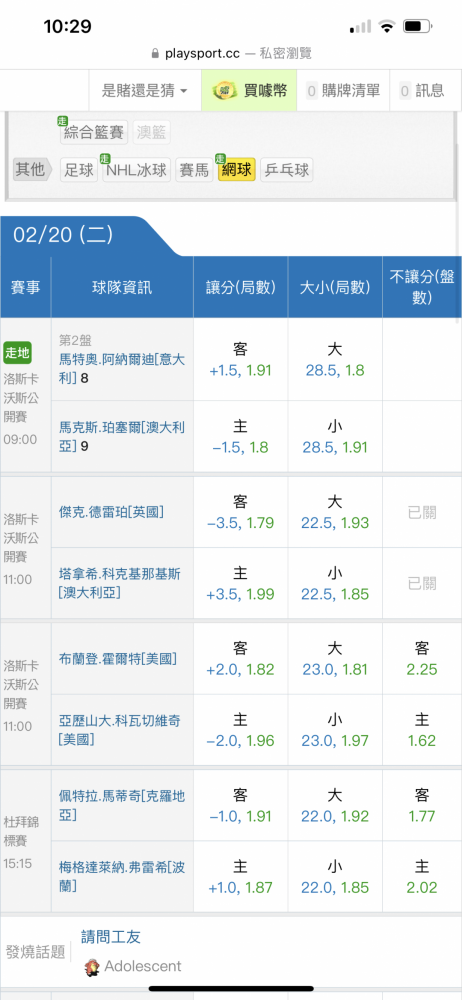
Task: Click the Adolescent user avatar icon
Action: tap(93, 966)
